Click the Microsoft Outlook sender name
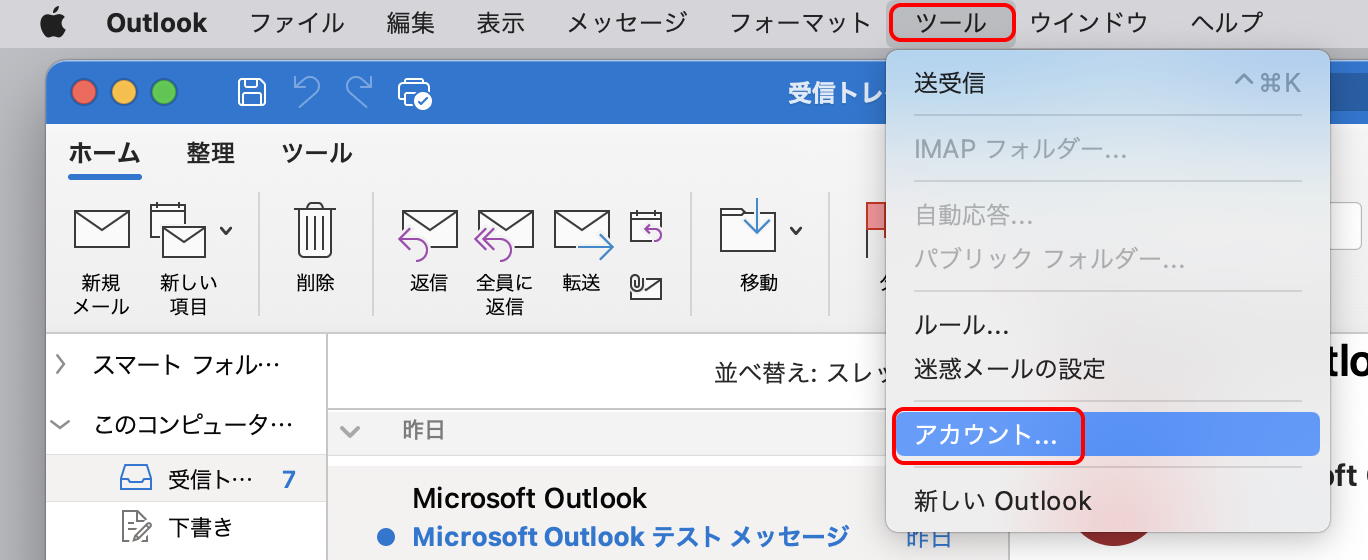This screenshot has width=1368, height=560. click(x=530, y=498)
